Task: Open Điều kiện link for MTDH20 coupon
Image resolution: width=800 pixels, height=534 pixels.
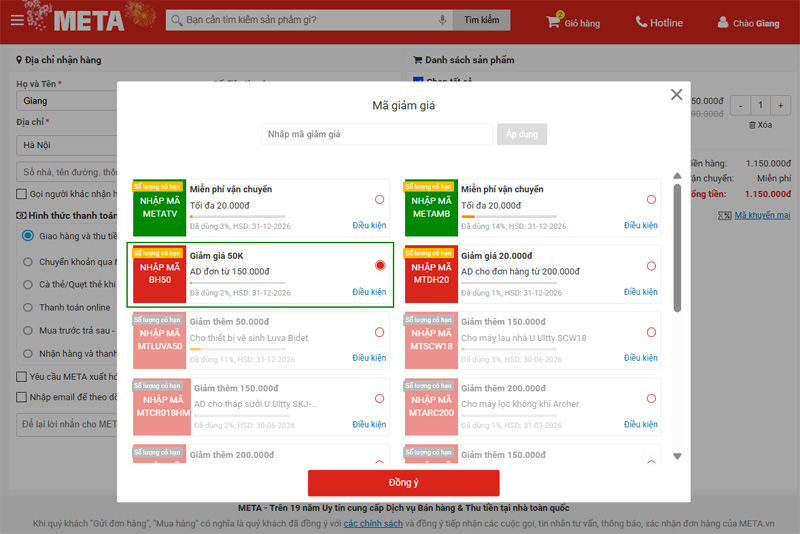Action: (x=640, y=292)
